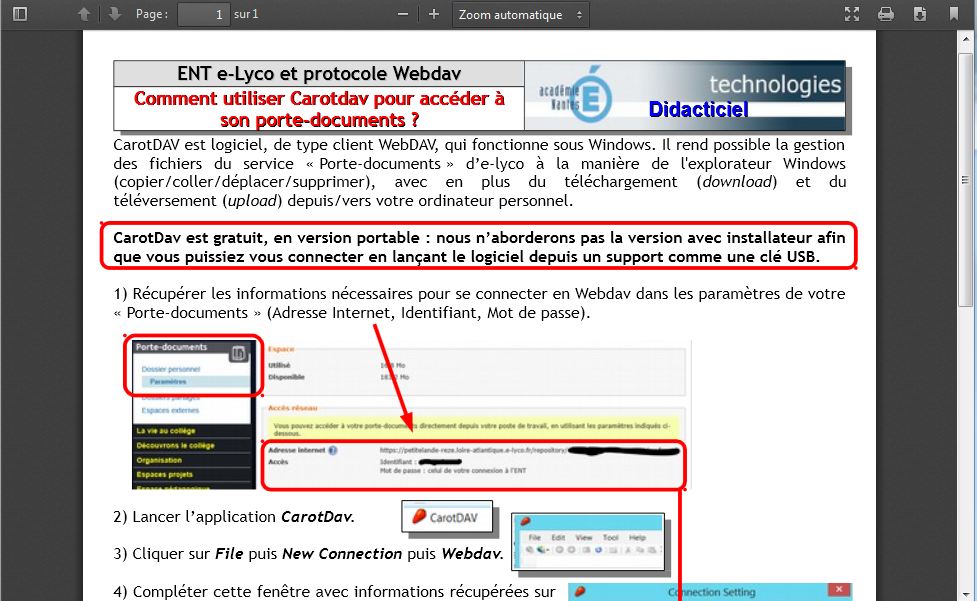Click the CarotDAV application logo image
Image resolution: width=977 pixels, height=601 pixels.
(x=447, y=517)
